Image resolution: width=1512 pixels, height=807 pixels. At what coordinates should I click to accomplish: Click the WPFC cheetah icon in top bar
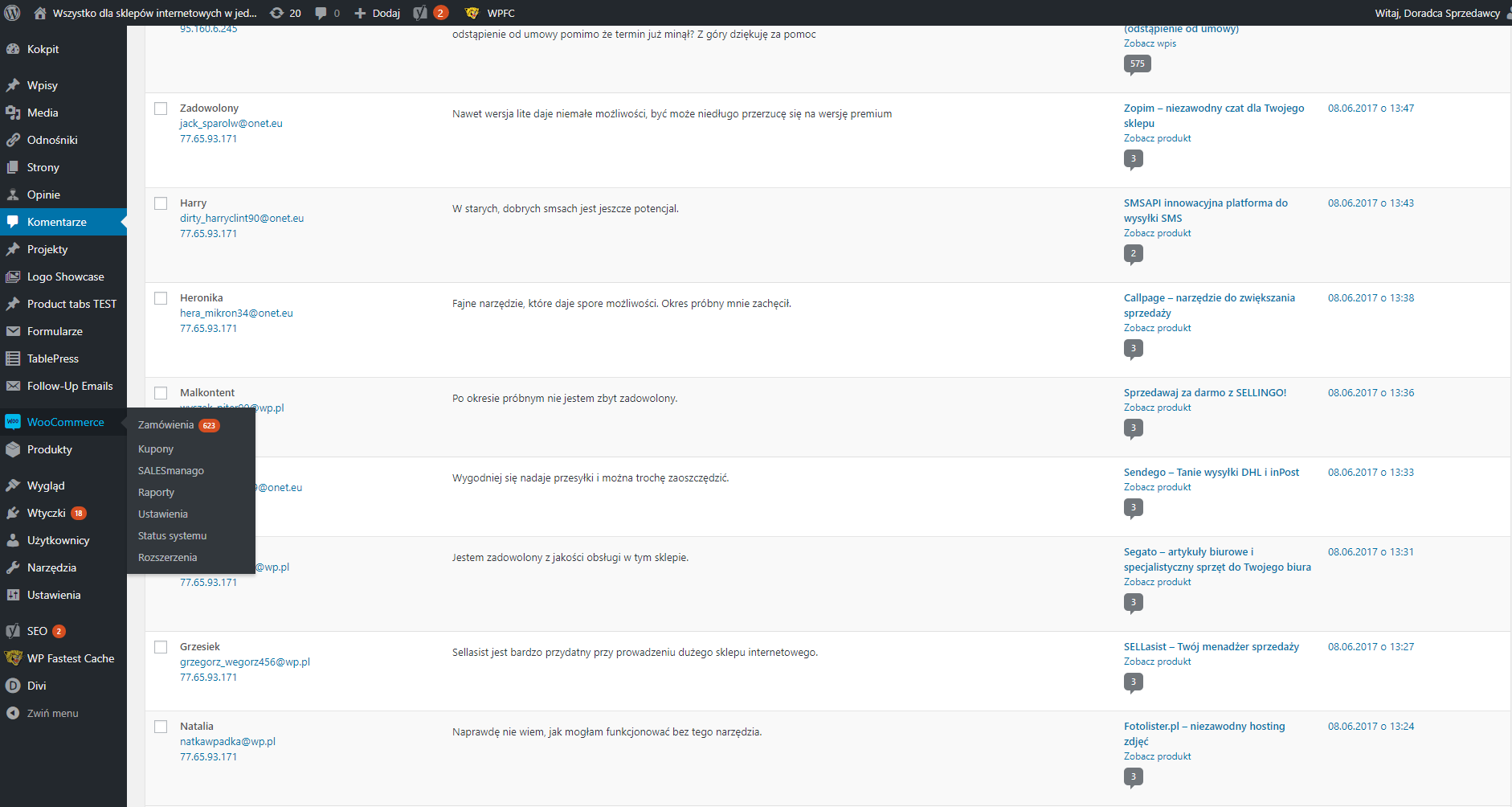pyautogui.click(x=472, y=13)
